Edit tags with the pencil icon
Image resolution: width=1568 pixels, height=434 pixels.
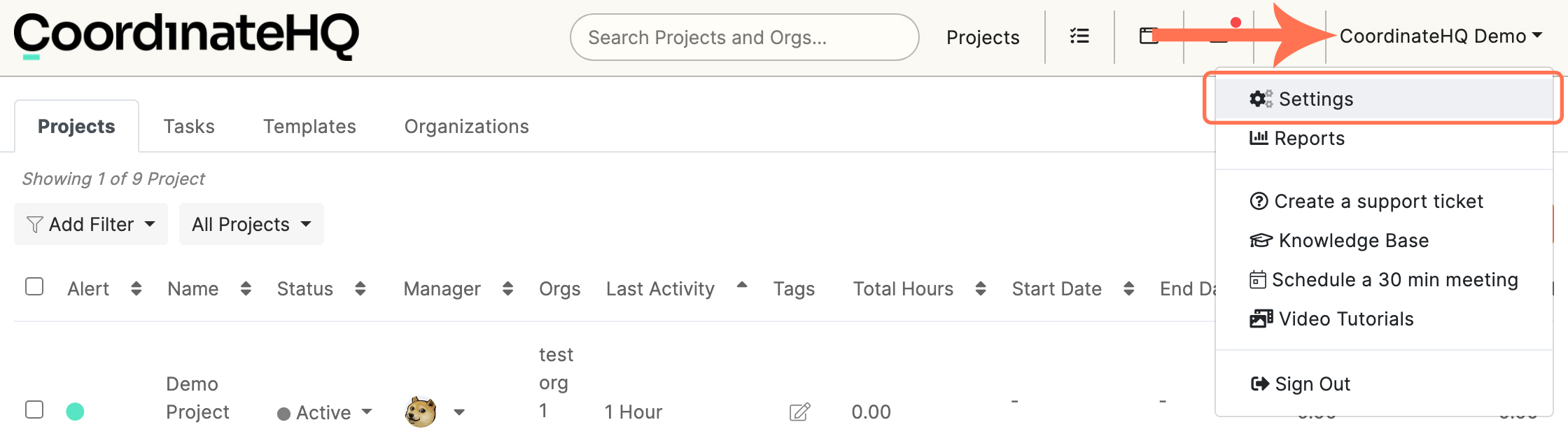tap(799, 412)
